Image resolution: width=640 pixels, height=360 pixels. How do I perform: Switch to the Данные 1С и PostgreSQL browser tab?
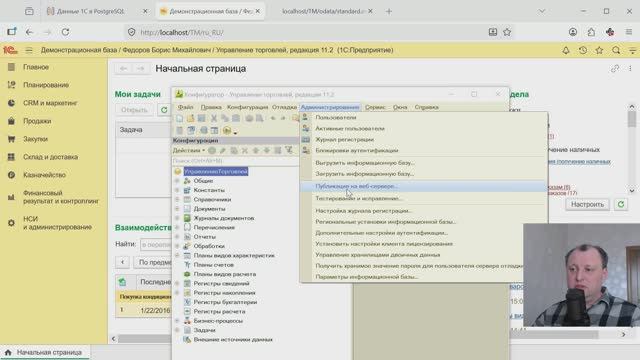tap(97, 11)
